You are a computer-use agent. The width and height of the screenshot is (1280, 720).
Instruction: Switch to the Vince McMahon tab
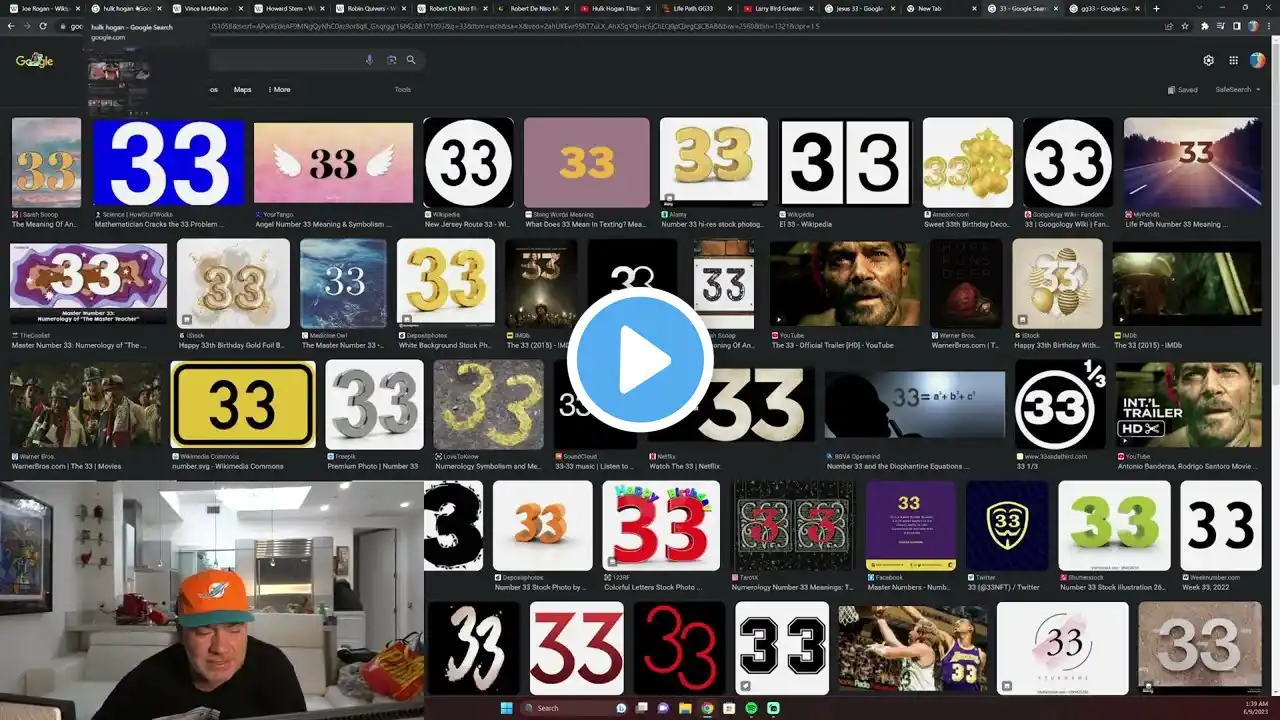click(x=207, y=8)
